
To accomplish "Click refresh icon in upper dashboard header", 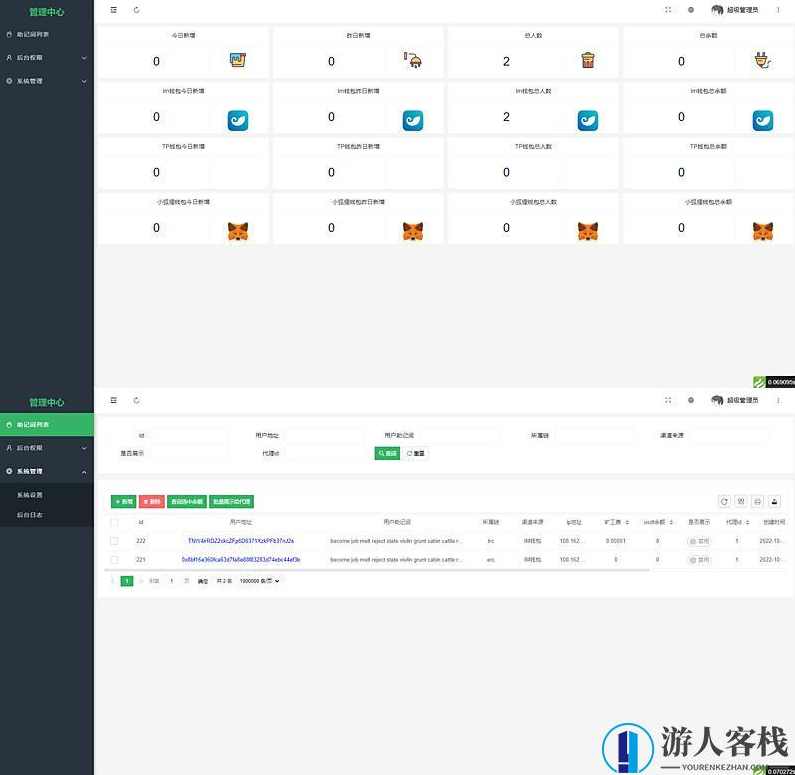I will 136,10.
